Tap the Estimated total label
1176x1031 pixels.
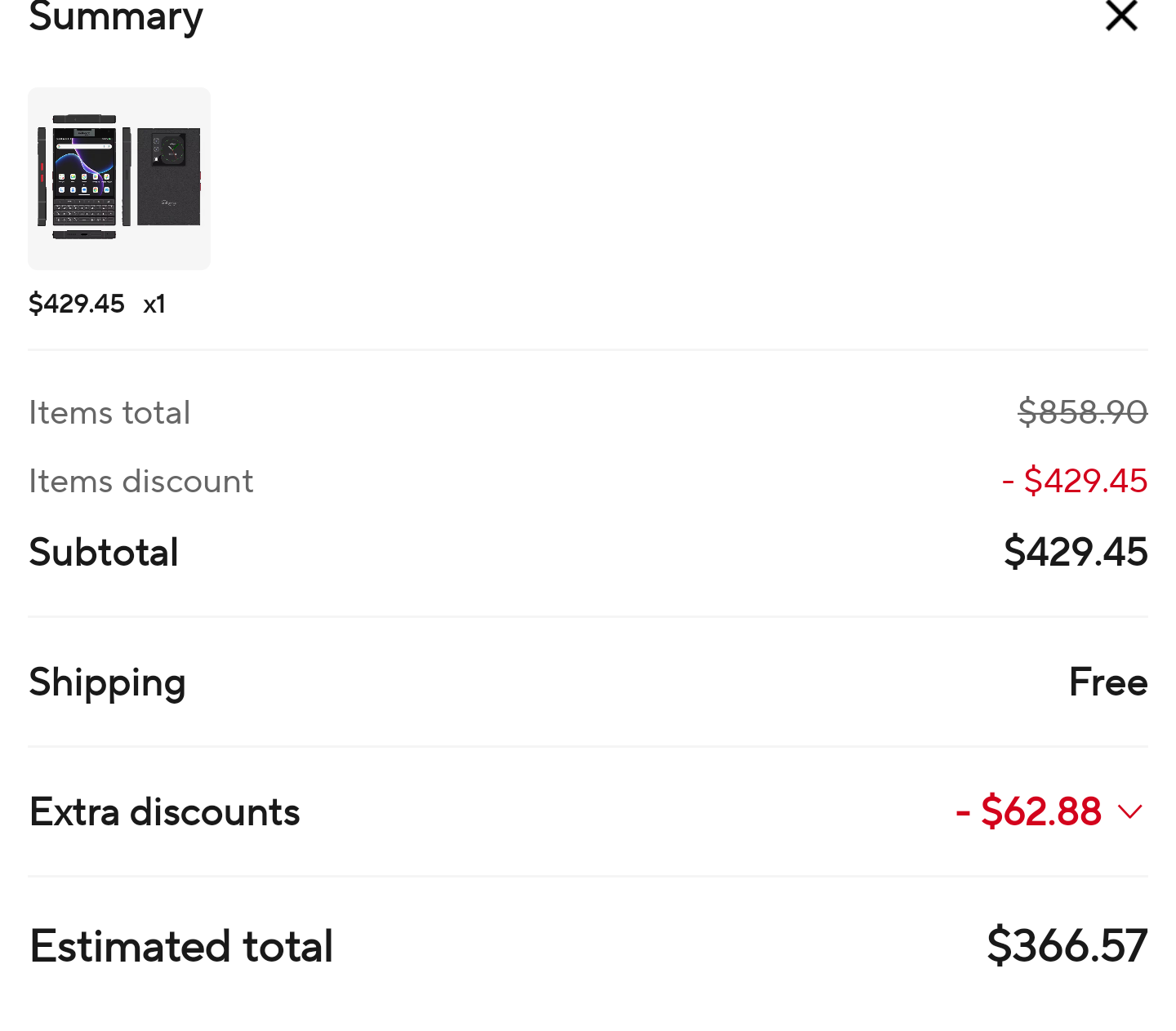point(181,946)
